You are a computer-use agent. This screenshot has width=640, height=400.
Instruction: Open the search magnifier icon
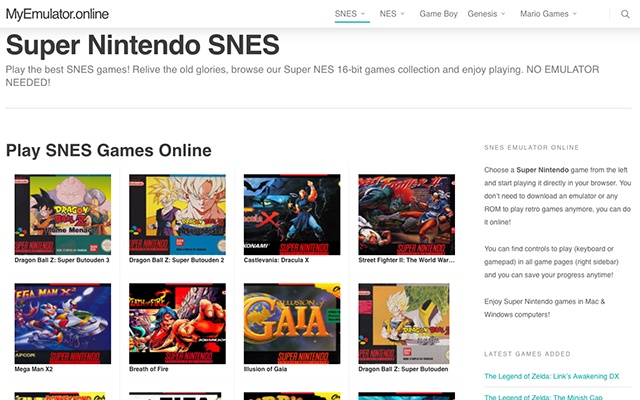(625, 14)
